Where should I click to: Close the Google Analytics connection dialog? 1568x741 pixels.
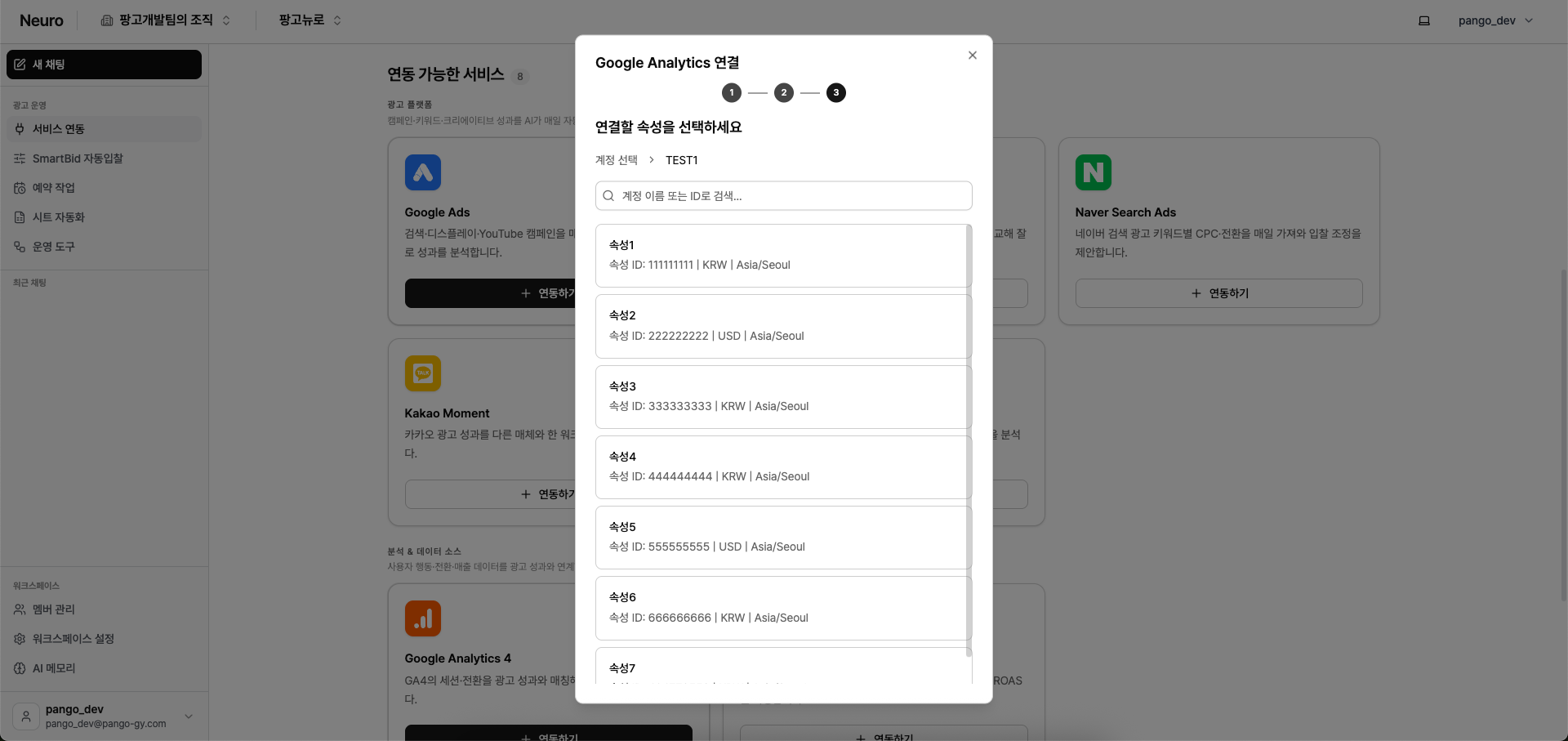pyautogui.click(x=972, y=56)
